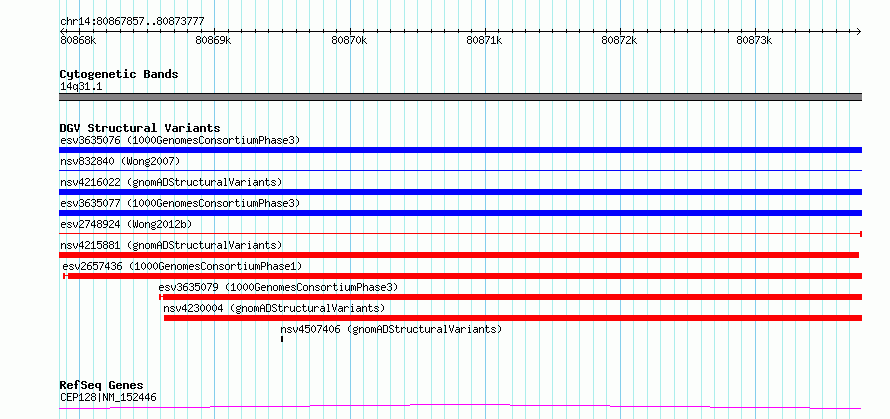This screenshot has height=419, width=890.
Task: Click the red bar for nsv4215881
Action: point(459,255)
